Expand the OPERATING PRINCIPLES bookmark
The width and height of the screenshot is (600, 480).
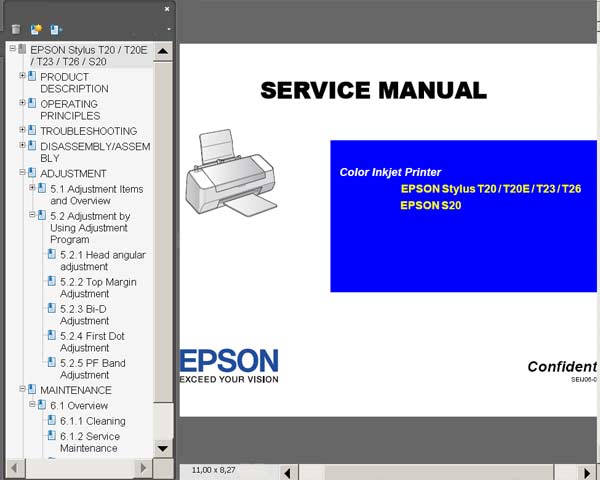22,102
